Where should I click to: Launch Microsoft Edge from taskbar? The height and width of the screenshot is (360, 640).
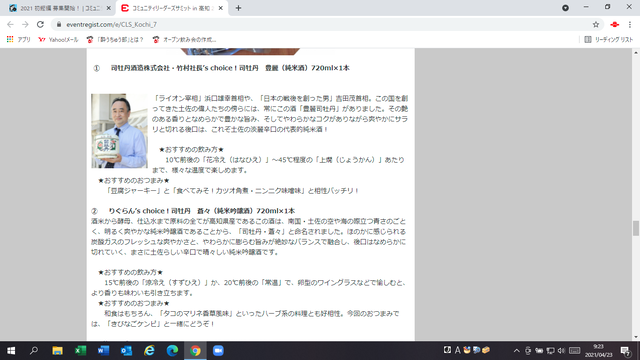tap(172, 351)
